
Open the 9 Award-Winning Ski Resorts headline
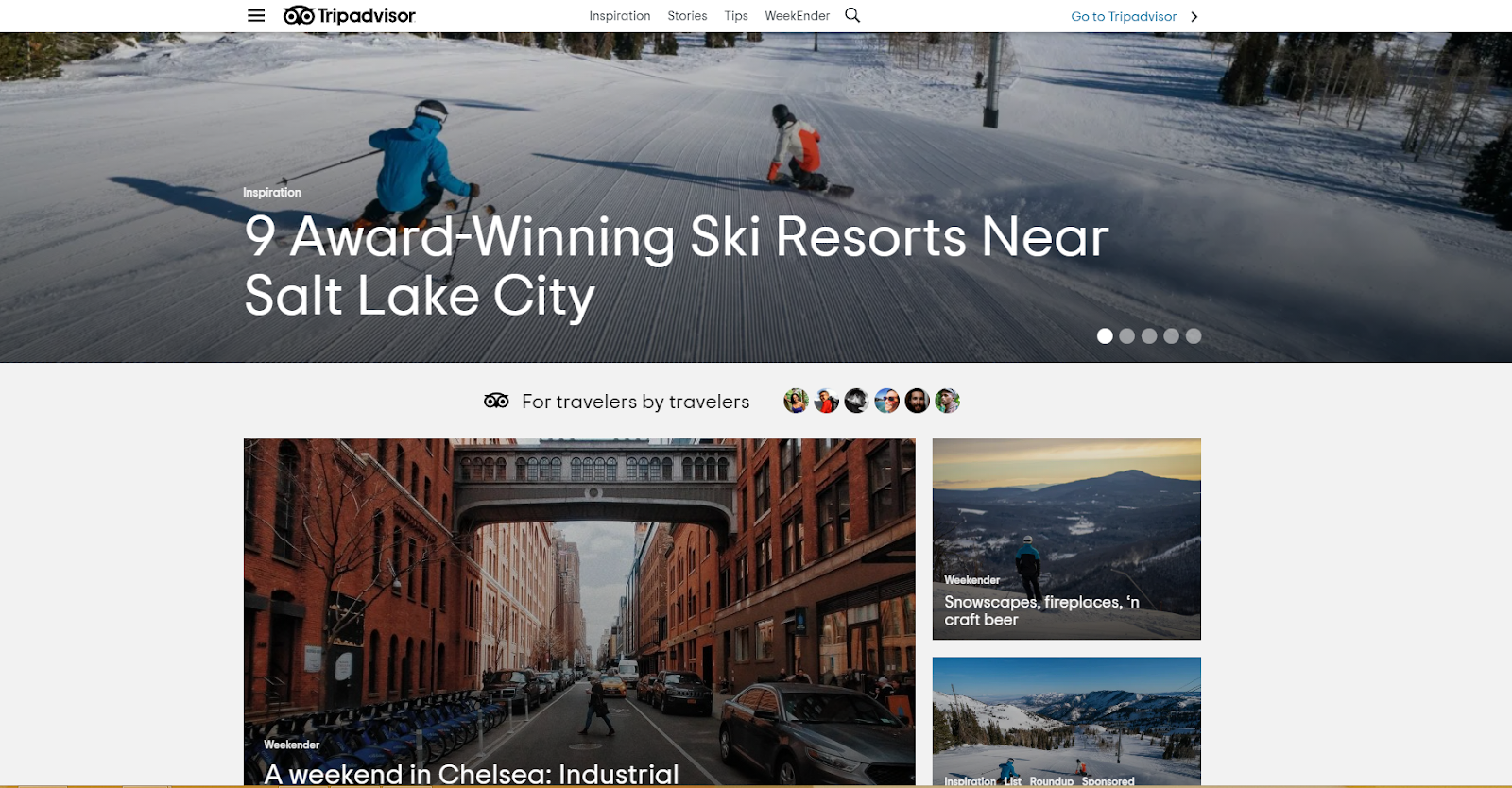point(676,266)
